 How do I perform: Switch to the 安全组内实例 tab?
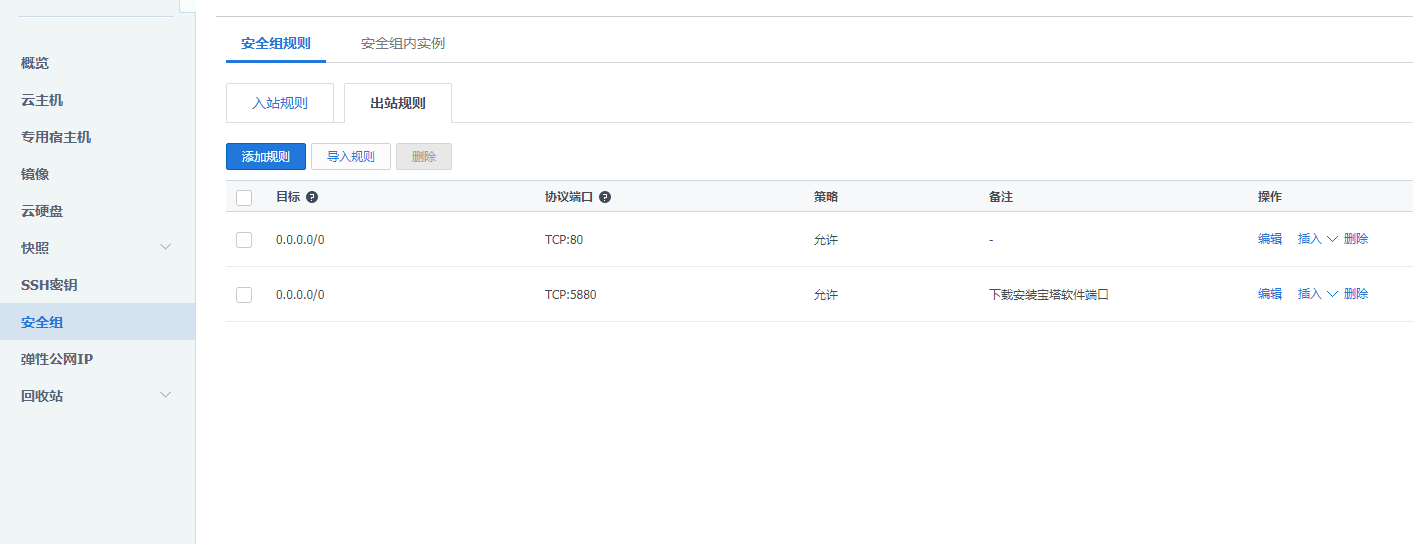pos(402,44)
